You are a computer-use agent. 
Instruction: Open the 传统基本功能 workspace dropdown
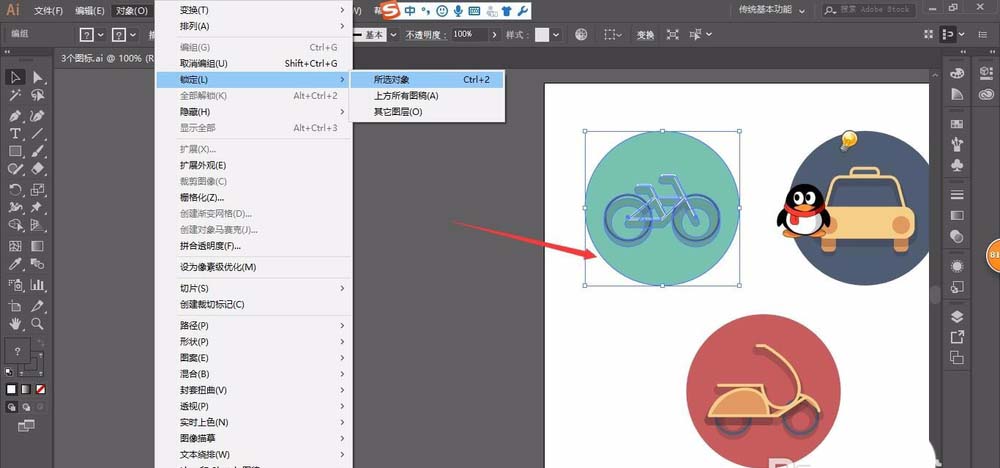pyautogui.click(x=772, y=10)
